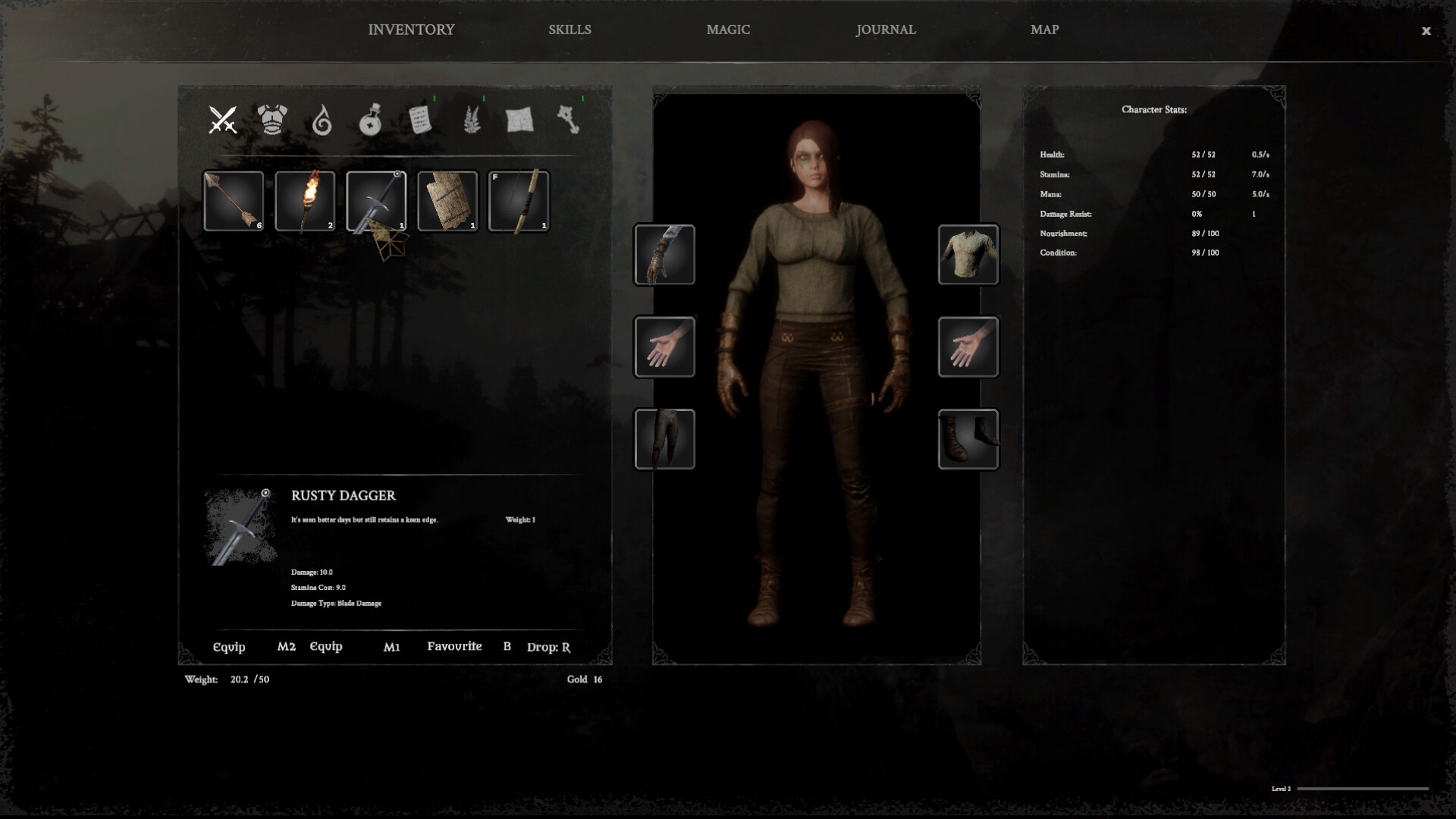
Task: Show the herbs plant category
Action: tap(471, 120)
